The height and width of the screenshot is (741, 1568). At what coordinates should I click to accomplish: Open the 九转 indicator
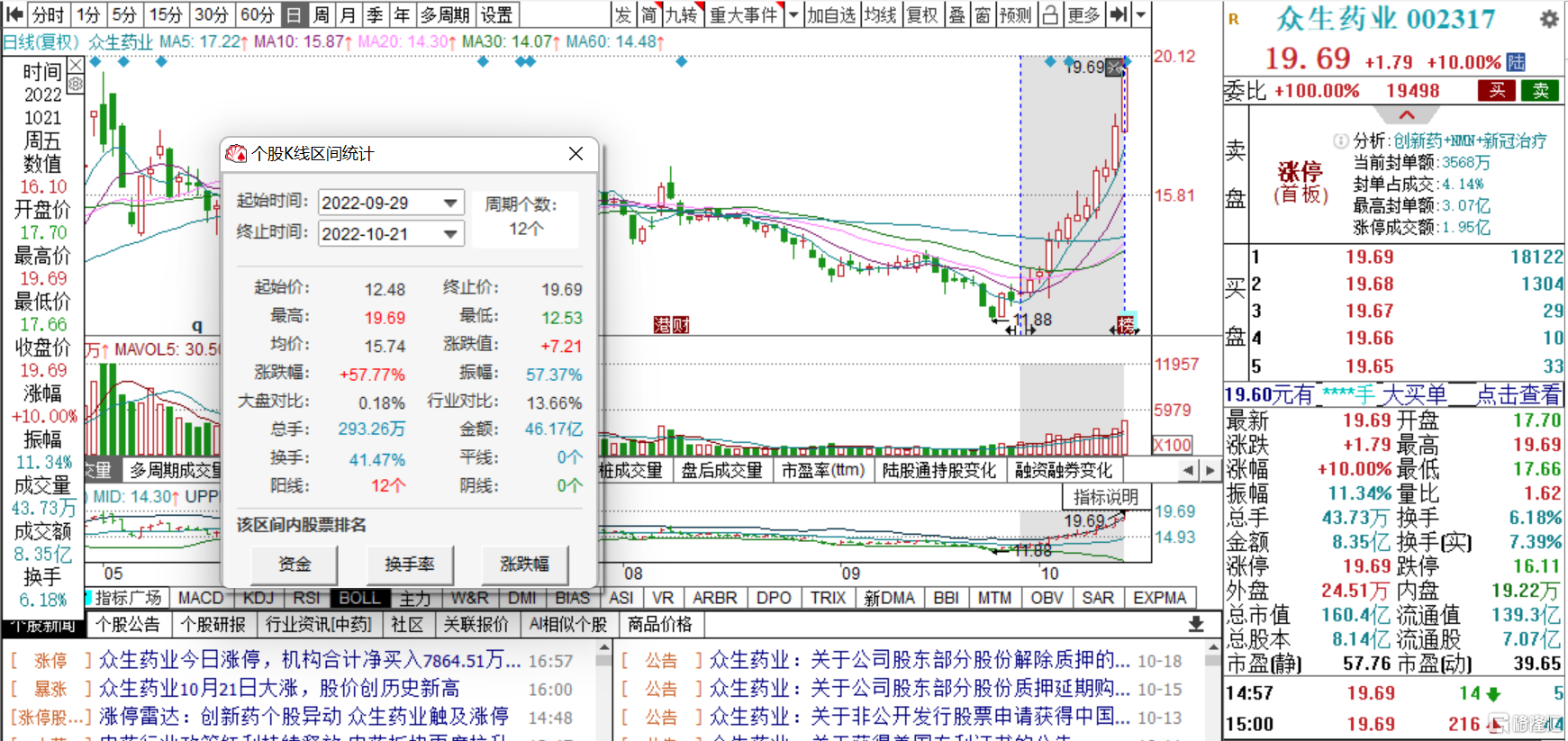(x=682, y=14)
